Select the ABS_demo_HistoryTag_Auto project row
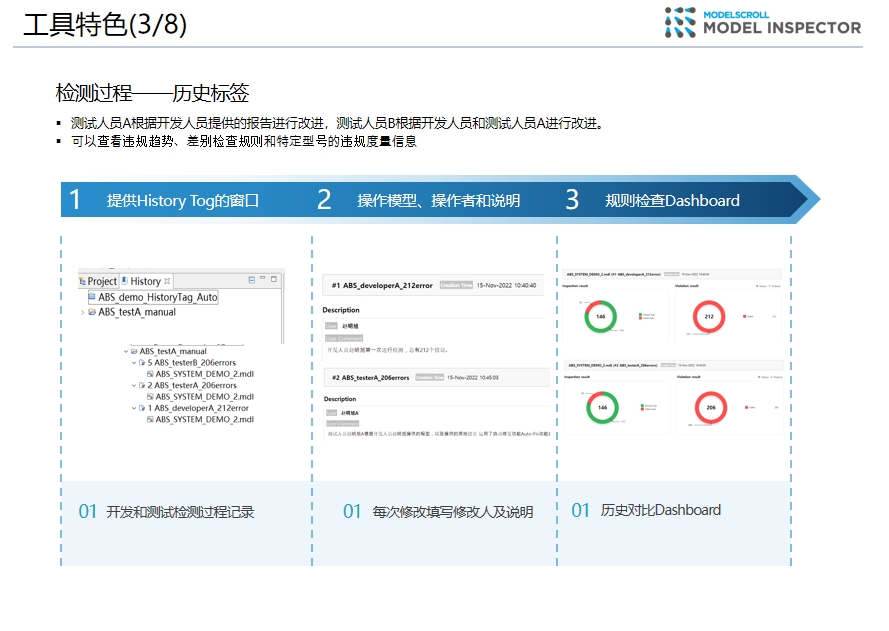Viewport: 889px width, 631px height. [x=153, y=297]
